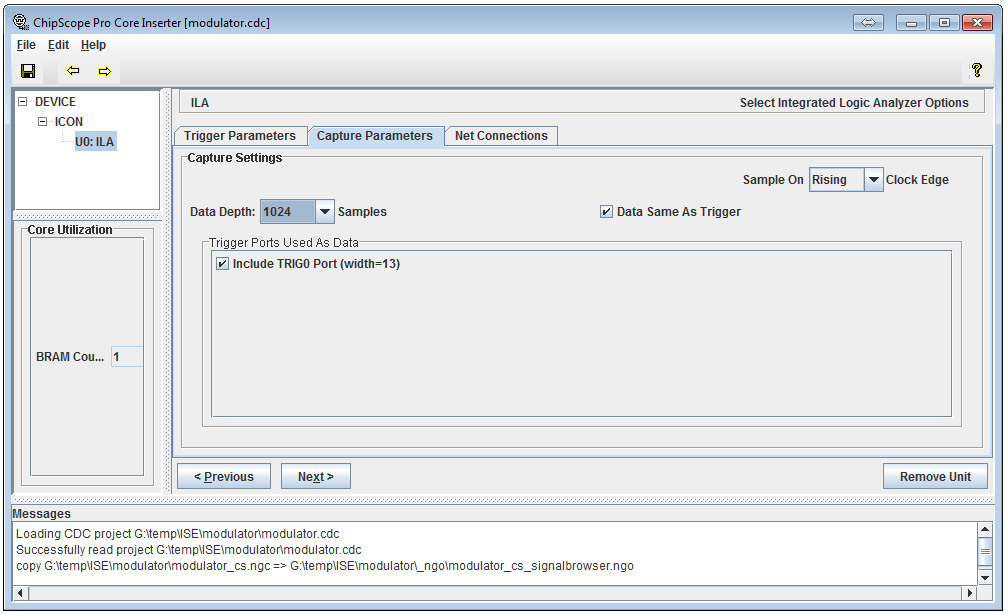
Task: Click the yellow forward arrow icon
Action: click(x=105, y=71)
